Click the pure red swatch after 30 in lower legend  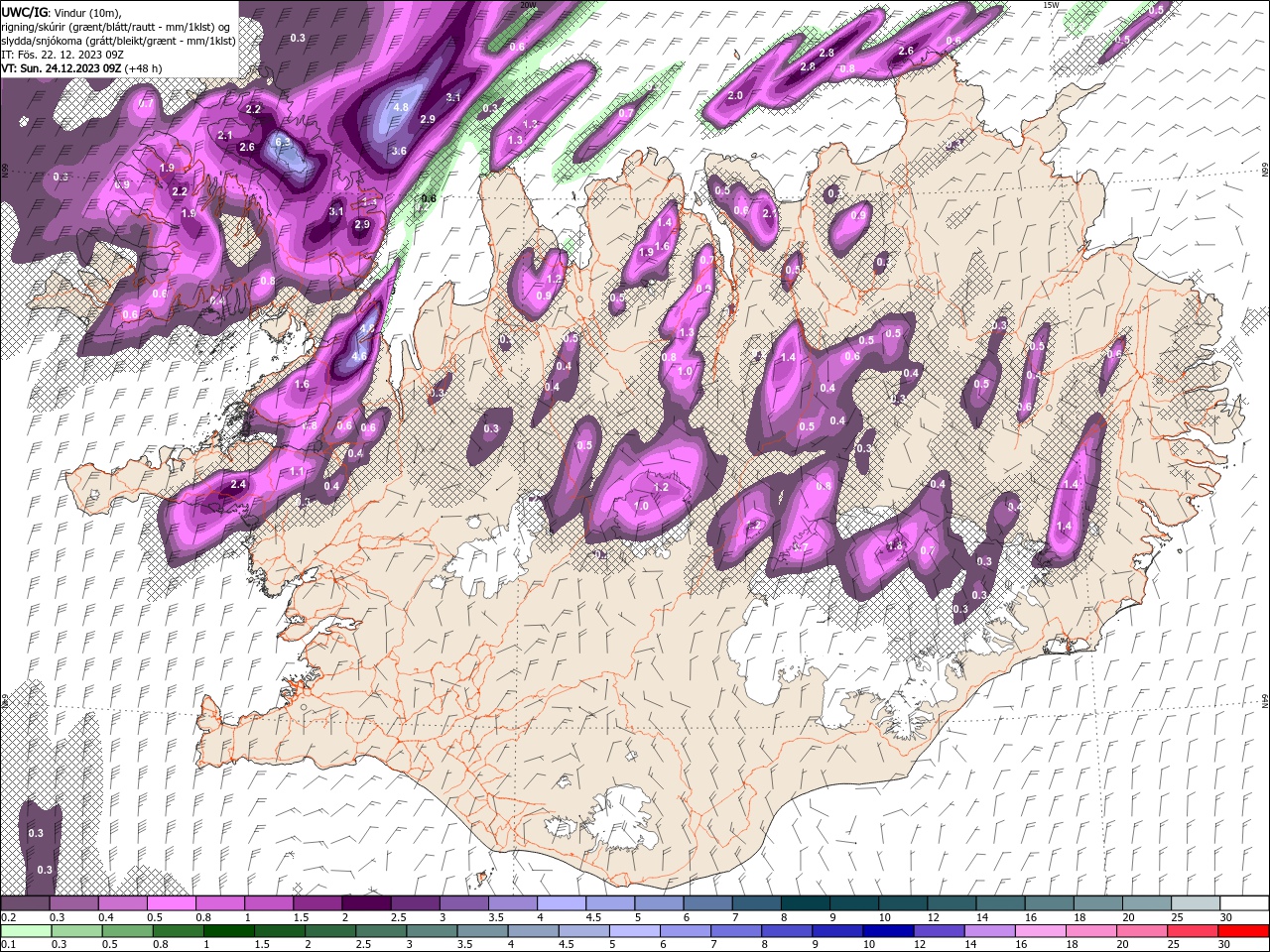(x=1243, y=931)
